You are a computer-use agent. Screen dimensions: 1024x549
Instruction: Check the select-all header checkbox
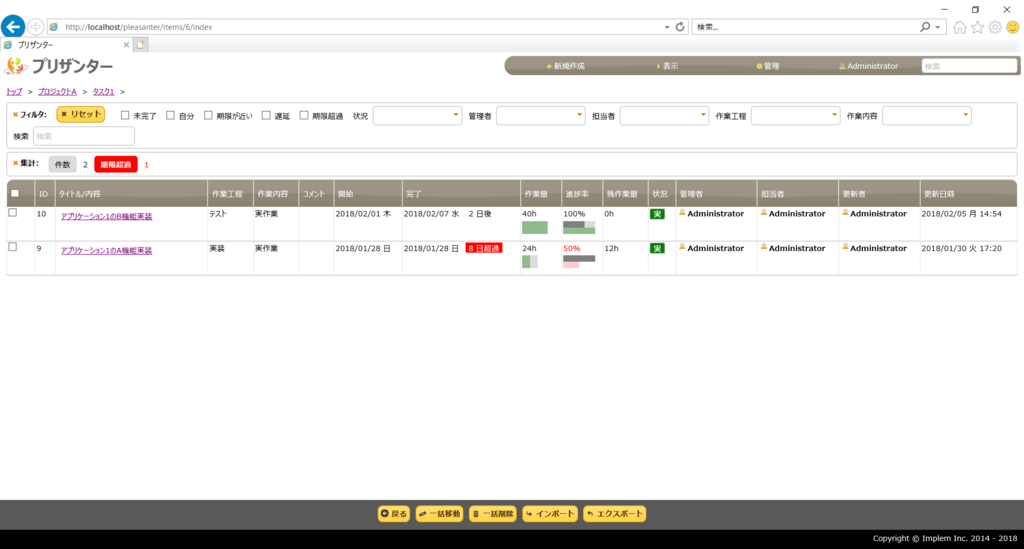(15, 193)
